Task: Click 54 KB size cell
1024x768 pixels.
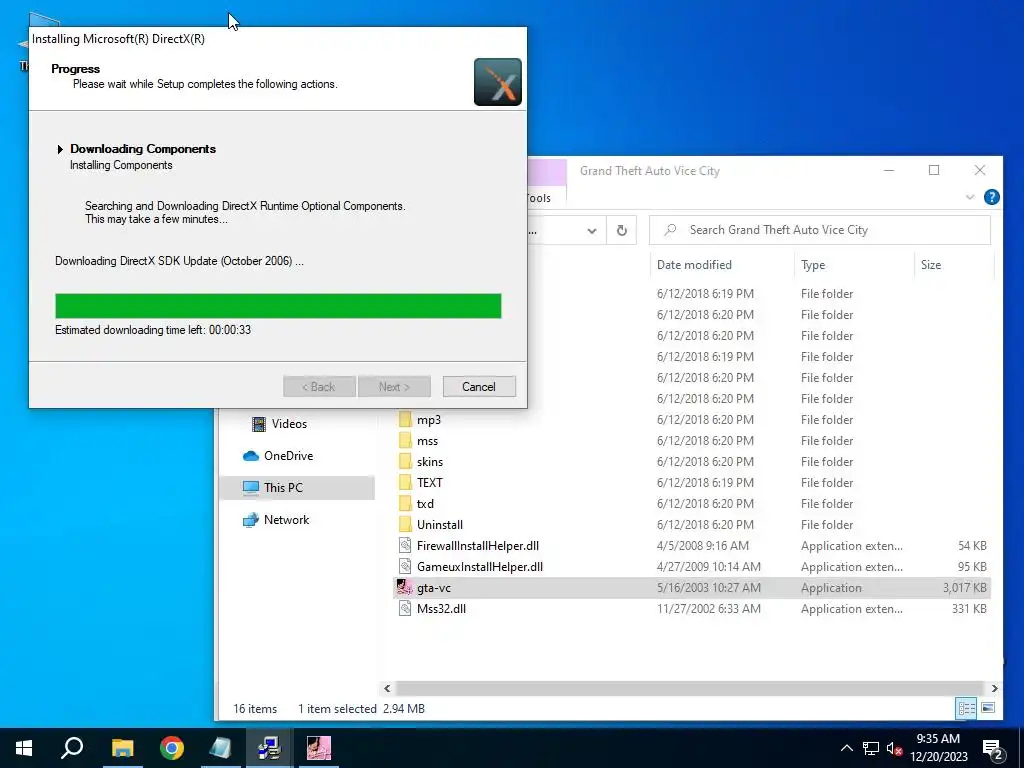Action: (972, 545)
